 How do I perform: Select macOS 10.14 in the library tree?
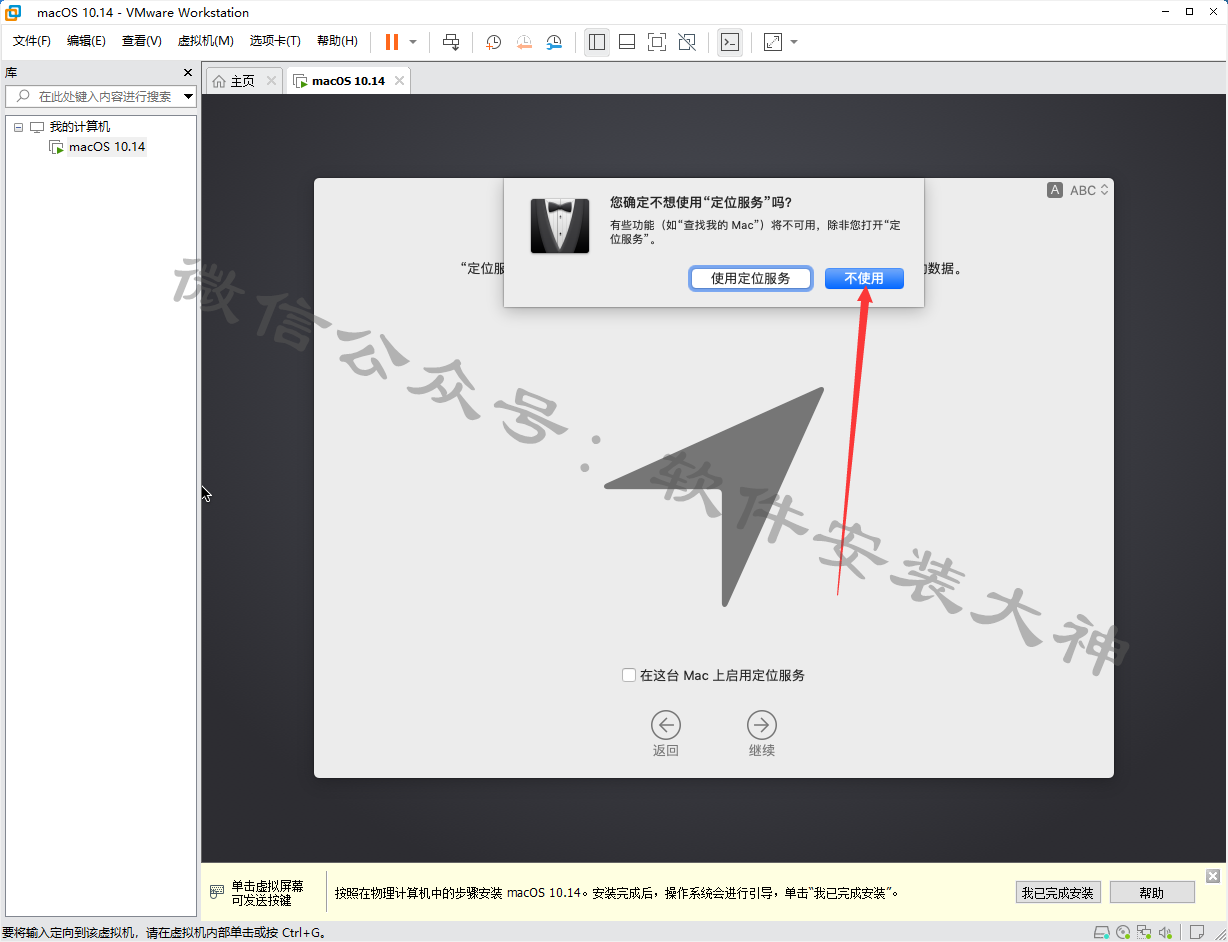pos(107,147)
